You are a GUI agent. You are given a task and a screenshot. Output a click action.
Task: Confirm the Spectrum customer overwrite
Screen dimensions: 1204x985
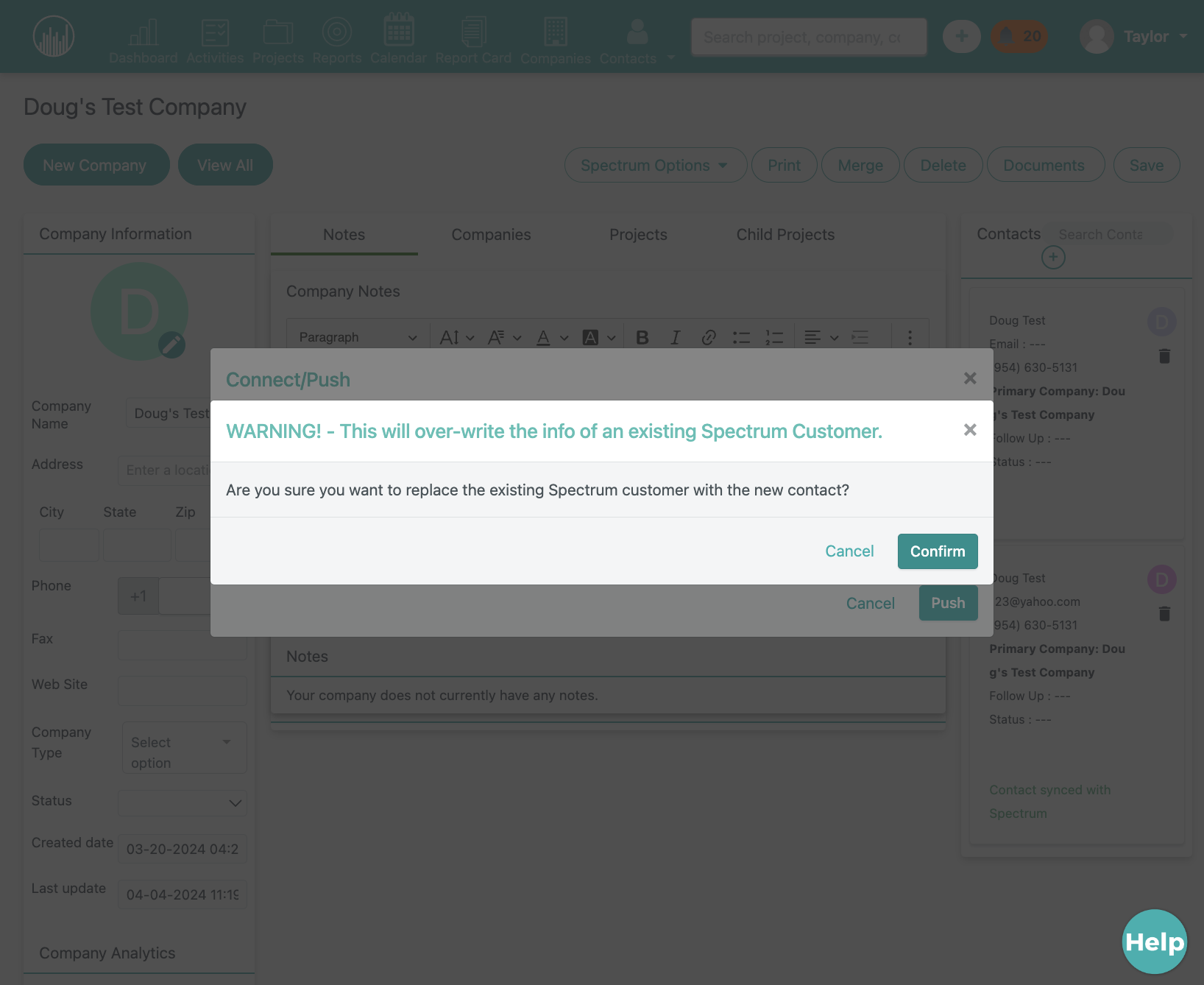(938, 551)
